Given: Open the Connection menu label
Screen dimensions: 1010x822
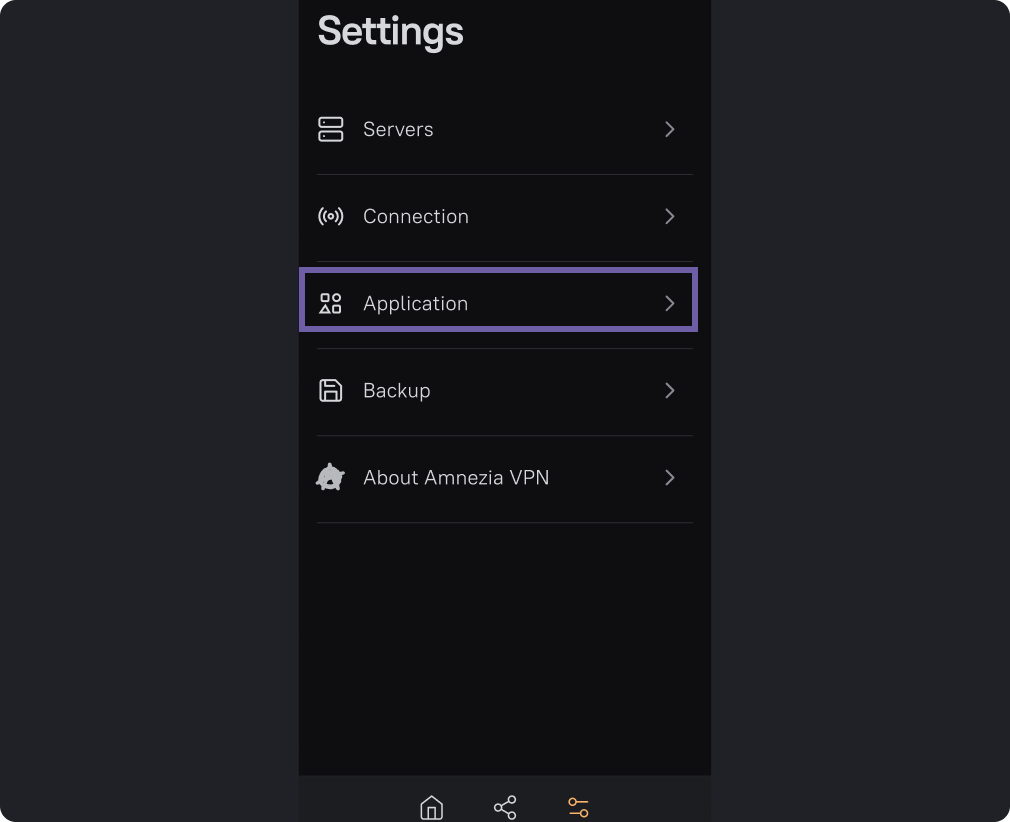Looking at the screenshot, I should [x=416, y=216].
